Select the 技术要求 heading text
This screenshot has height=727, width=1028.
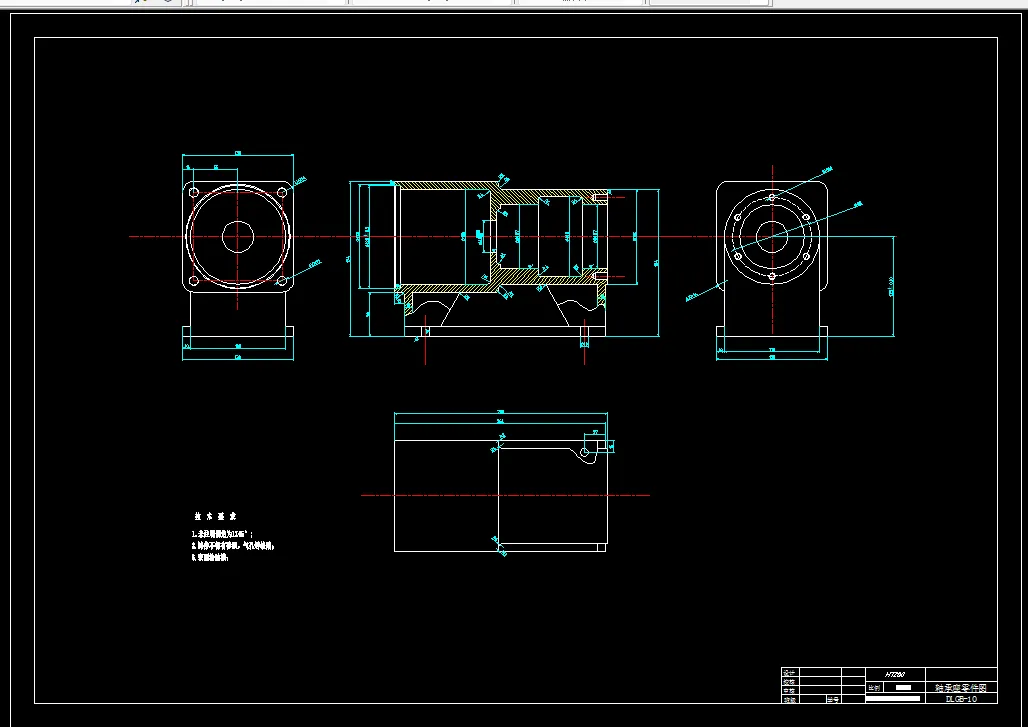[x=215, y=517]
